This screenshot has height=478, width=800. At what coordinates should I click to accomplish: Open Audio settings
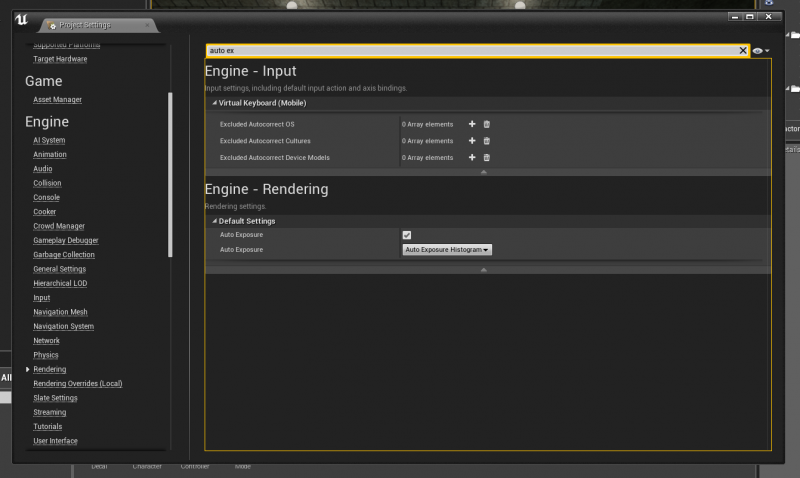[42, 169]
